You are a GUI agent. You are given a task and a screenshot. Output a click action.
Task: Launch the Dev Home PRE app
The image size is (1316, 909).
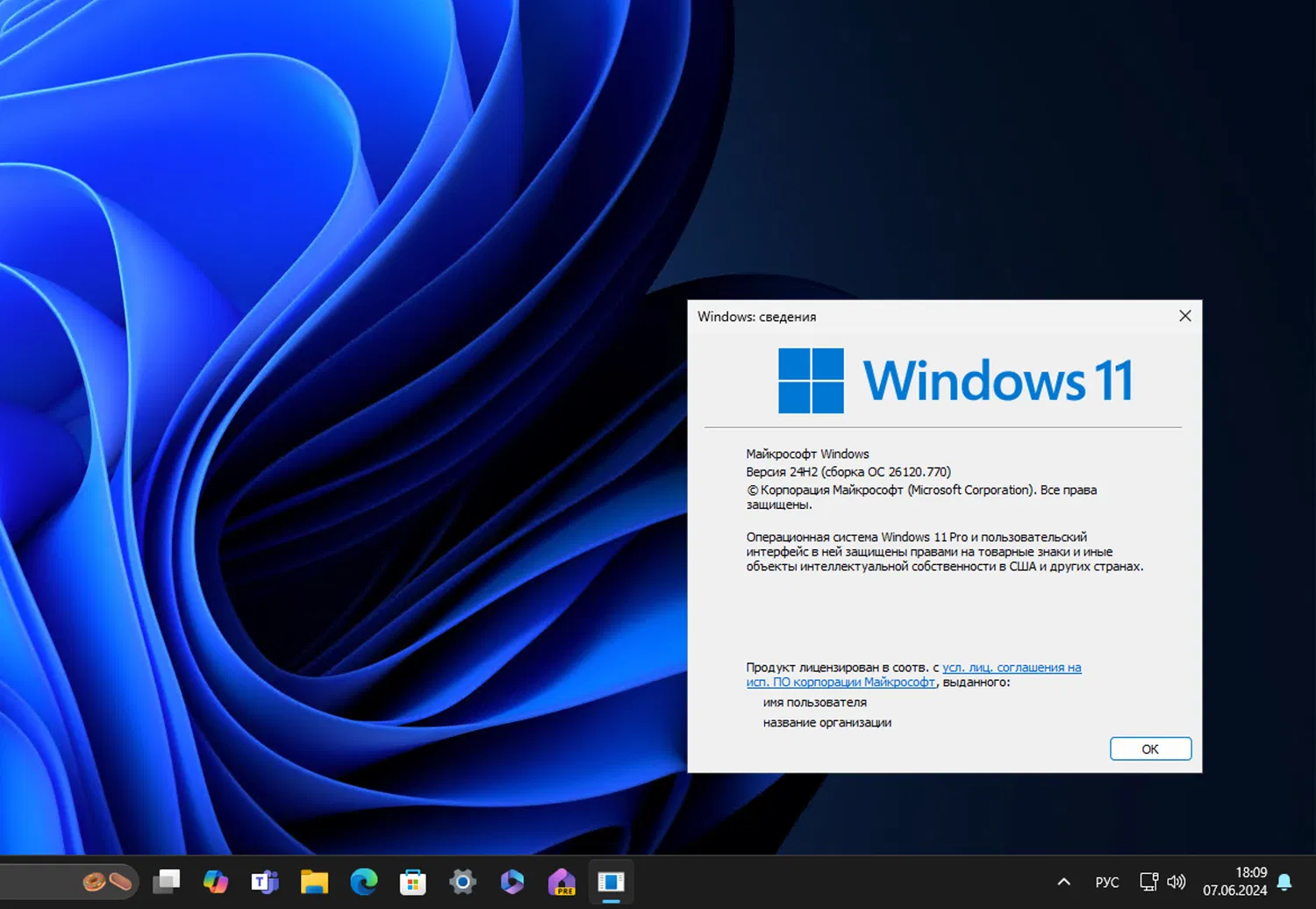pyautogui.click(x=561, y=882)
